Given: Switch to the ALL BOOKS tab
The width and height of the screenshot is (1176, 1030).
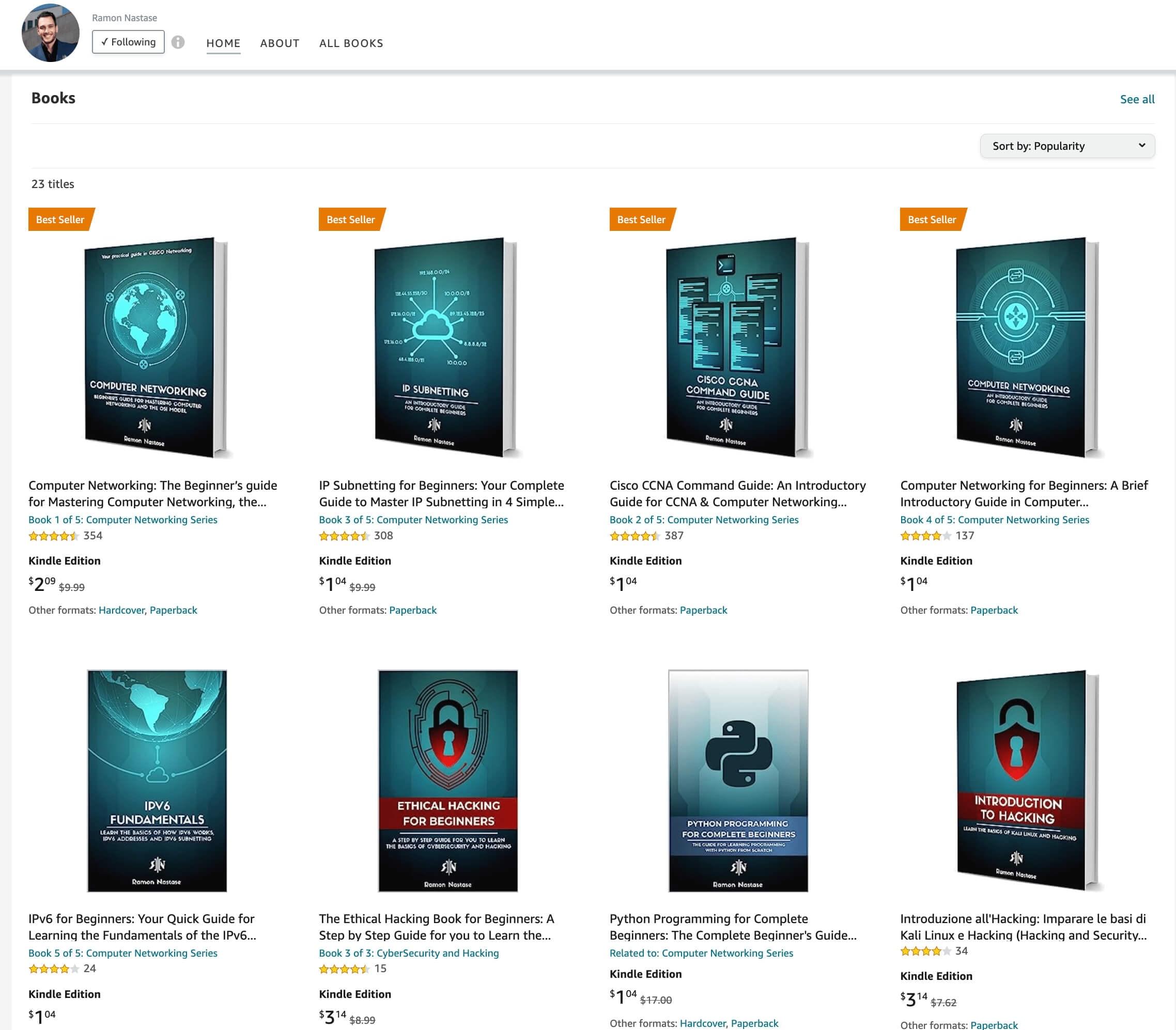Looking at the screenshot, I should click(x=351, y=43).
